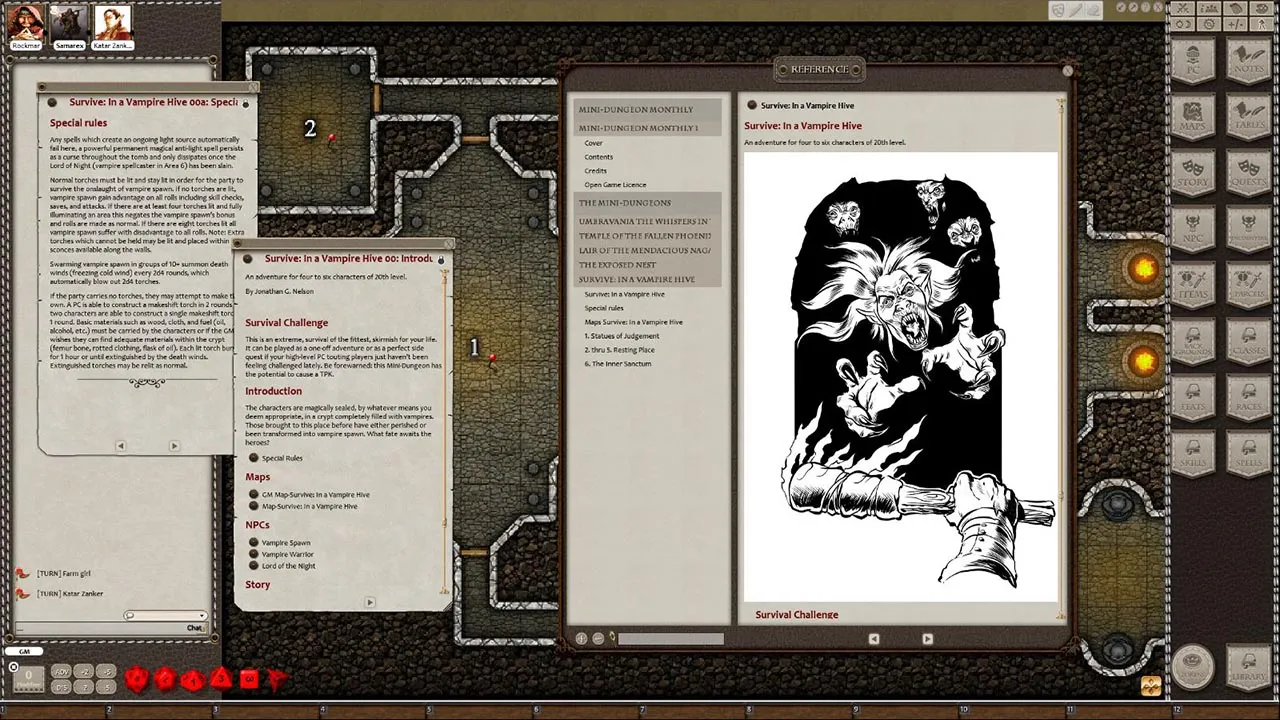The height and width of the screenshot is (720, 1280).
Task: Open GM Map-Survive: In a Vampire Hive link
Action: coord(315,495)
